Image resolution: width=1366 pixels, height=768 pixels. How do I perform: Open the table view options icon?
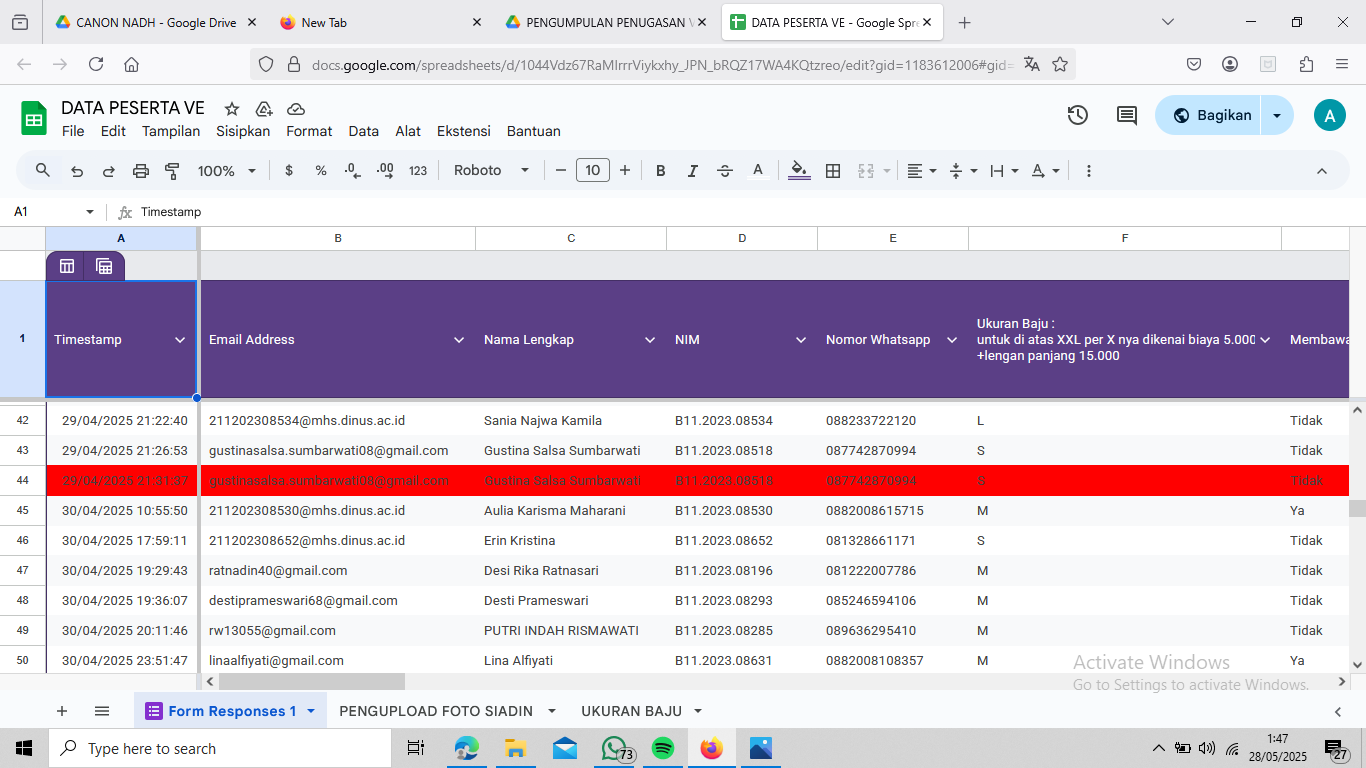(67, 266)
